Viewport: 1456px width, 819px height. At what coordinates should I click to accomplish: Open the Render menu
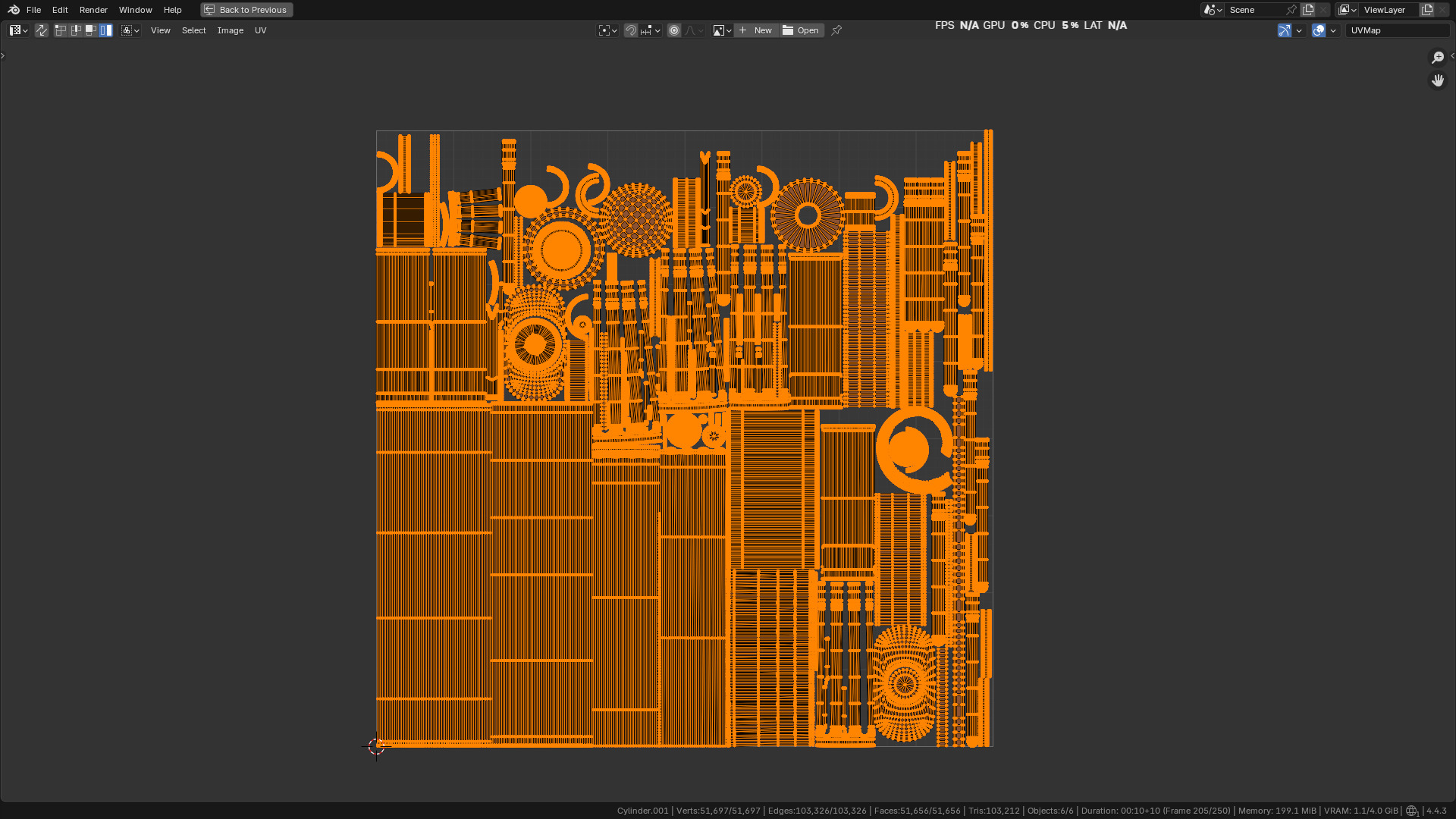(x=93, y=10)
